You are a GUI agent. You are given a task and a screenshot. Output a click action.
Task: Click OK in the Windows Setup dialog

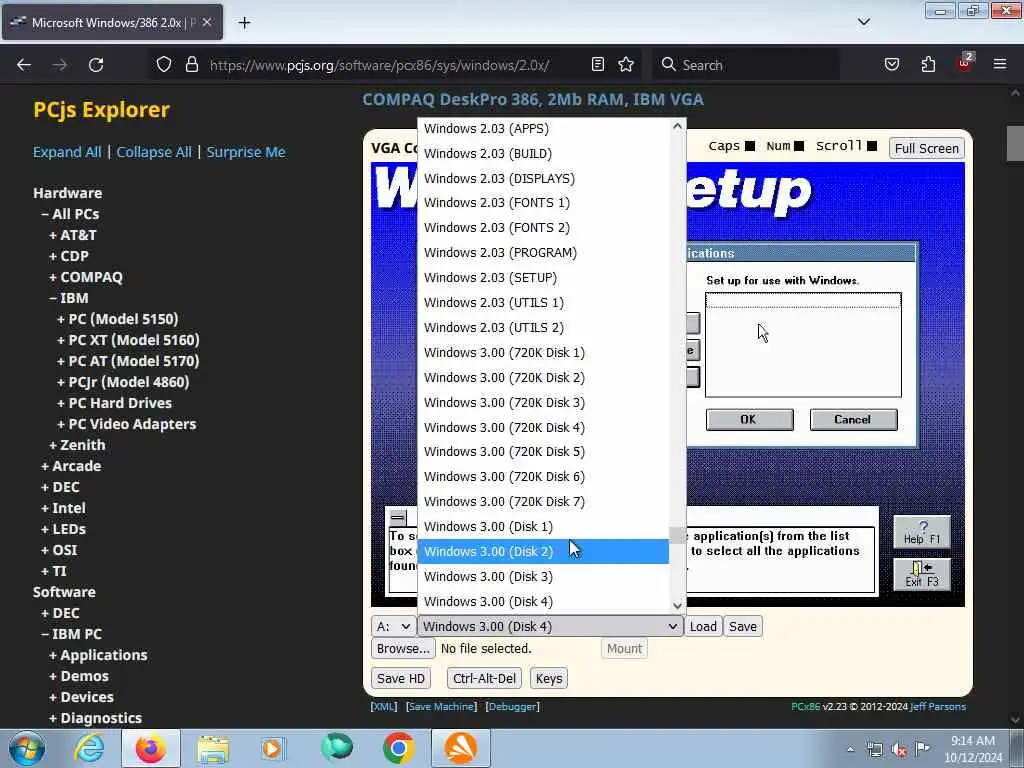coord(749,419)
